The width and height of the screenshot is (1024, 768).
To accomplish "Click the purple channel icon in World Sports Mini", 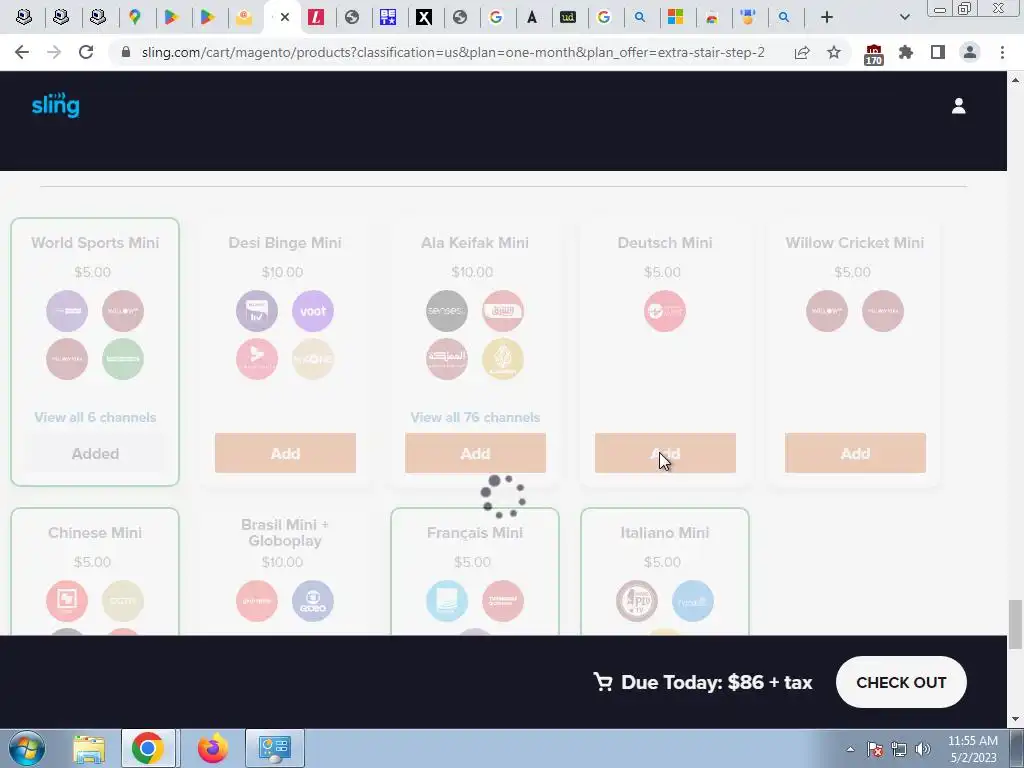I will 67,311.
